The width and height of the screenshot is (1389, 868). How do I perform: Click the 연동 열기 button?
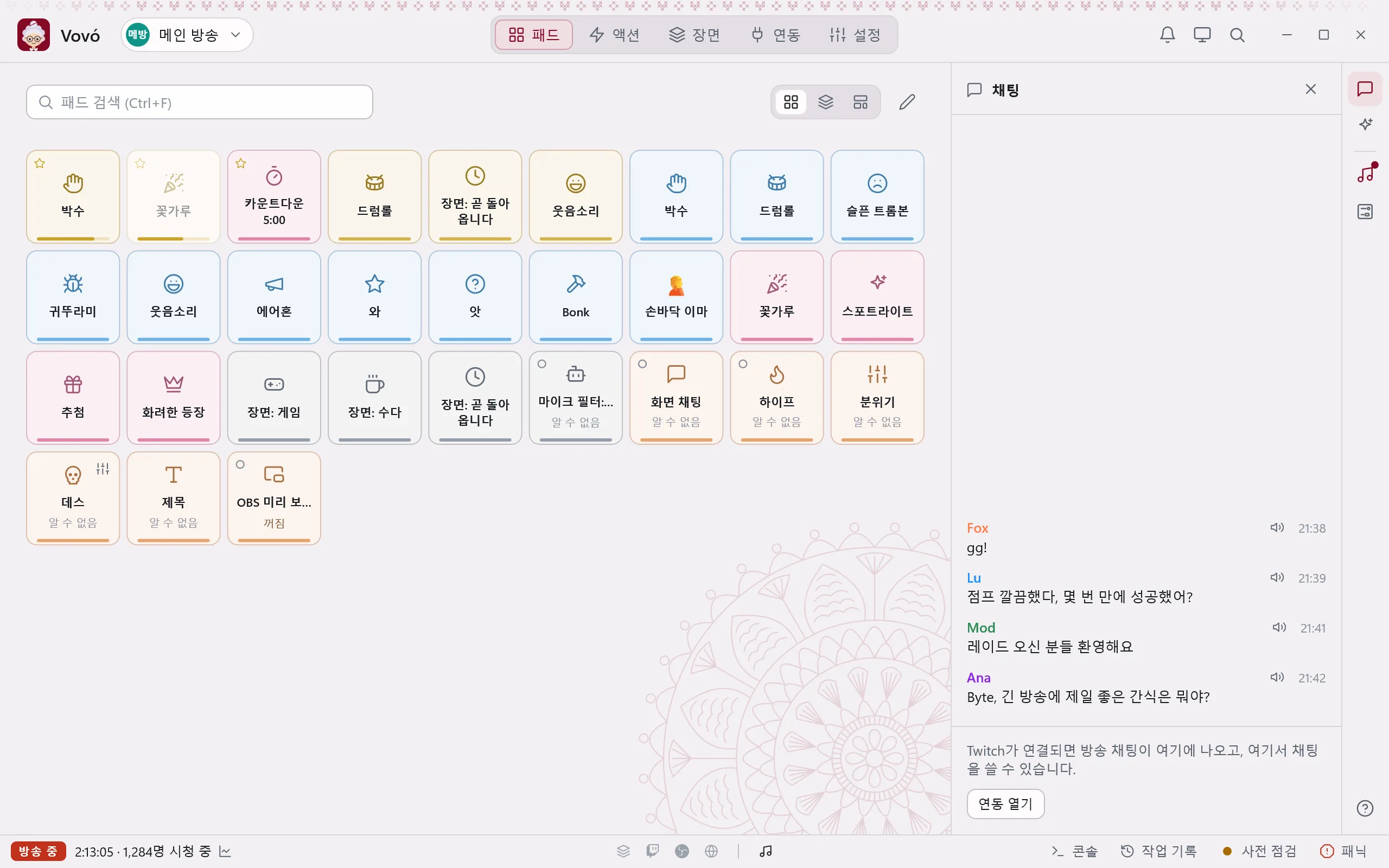(x=1005, y=803)
